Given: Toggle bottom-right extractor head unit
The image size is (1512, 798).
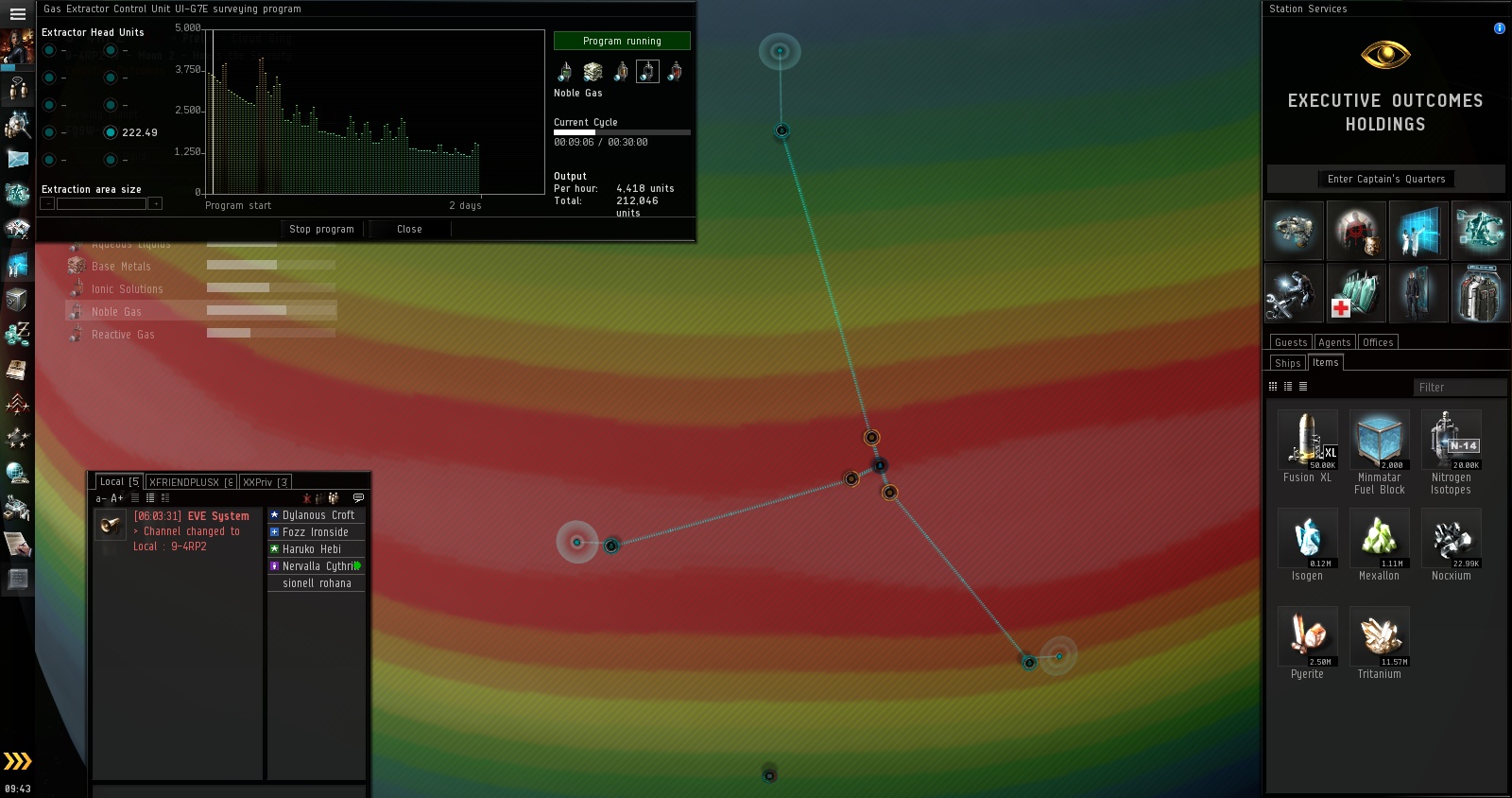Looking at the screenshot, I should tap(111, 160).
